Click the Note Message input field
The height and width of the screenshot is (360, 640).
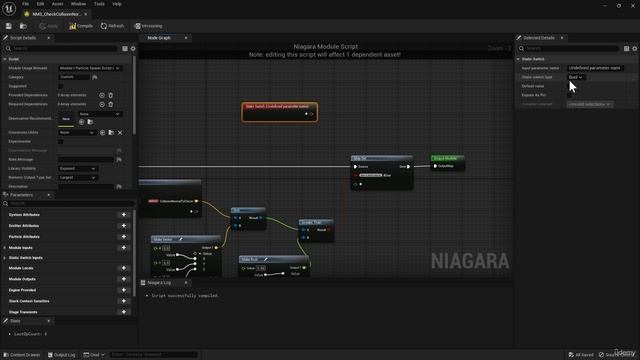point(86,160)
